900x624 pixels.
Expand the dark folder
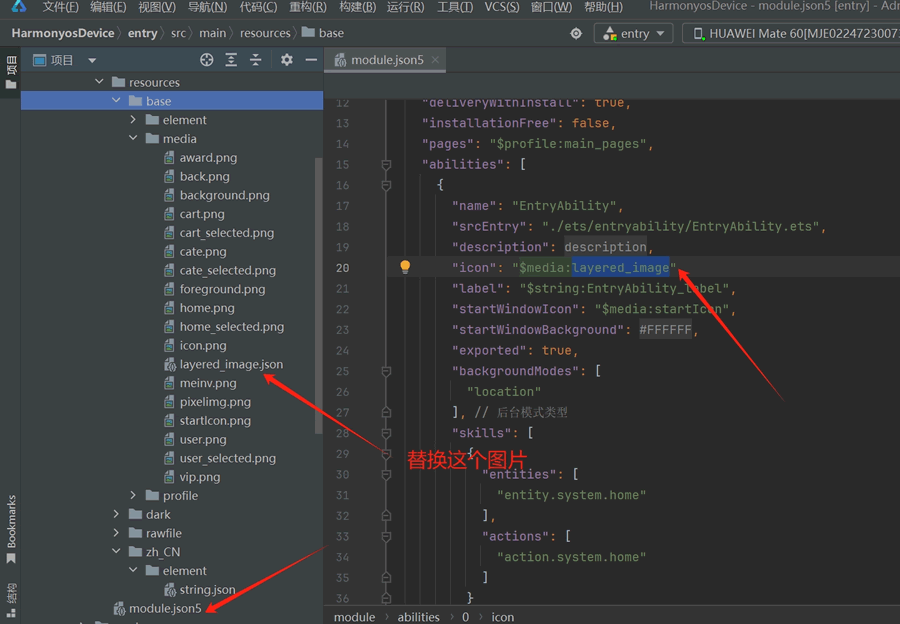point(117,514)
